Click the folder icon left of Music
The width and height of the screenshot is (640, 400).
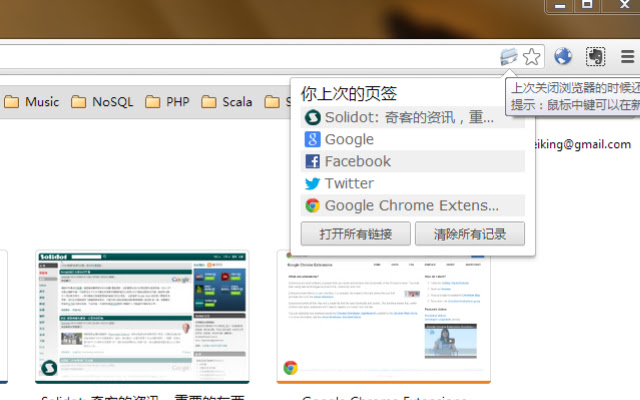[x=11, y=102]
